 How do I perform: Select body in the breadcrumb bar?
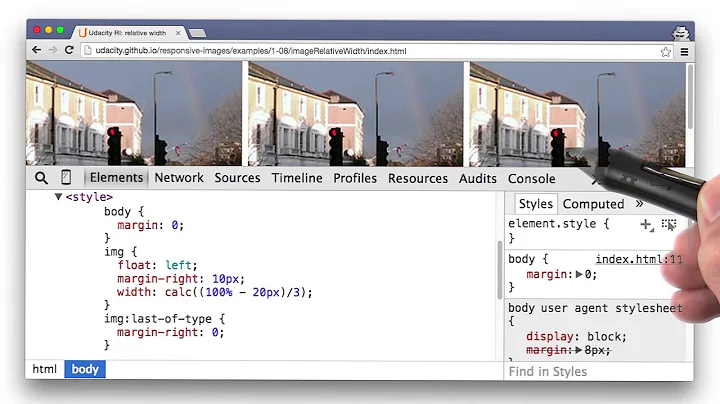(x=85, y=369)
